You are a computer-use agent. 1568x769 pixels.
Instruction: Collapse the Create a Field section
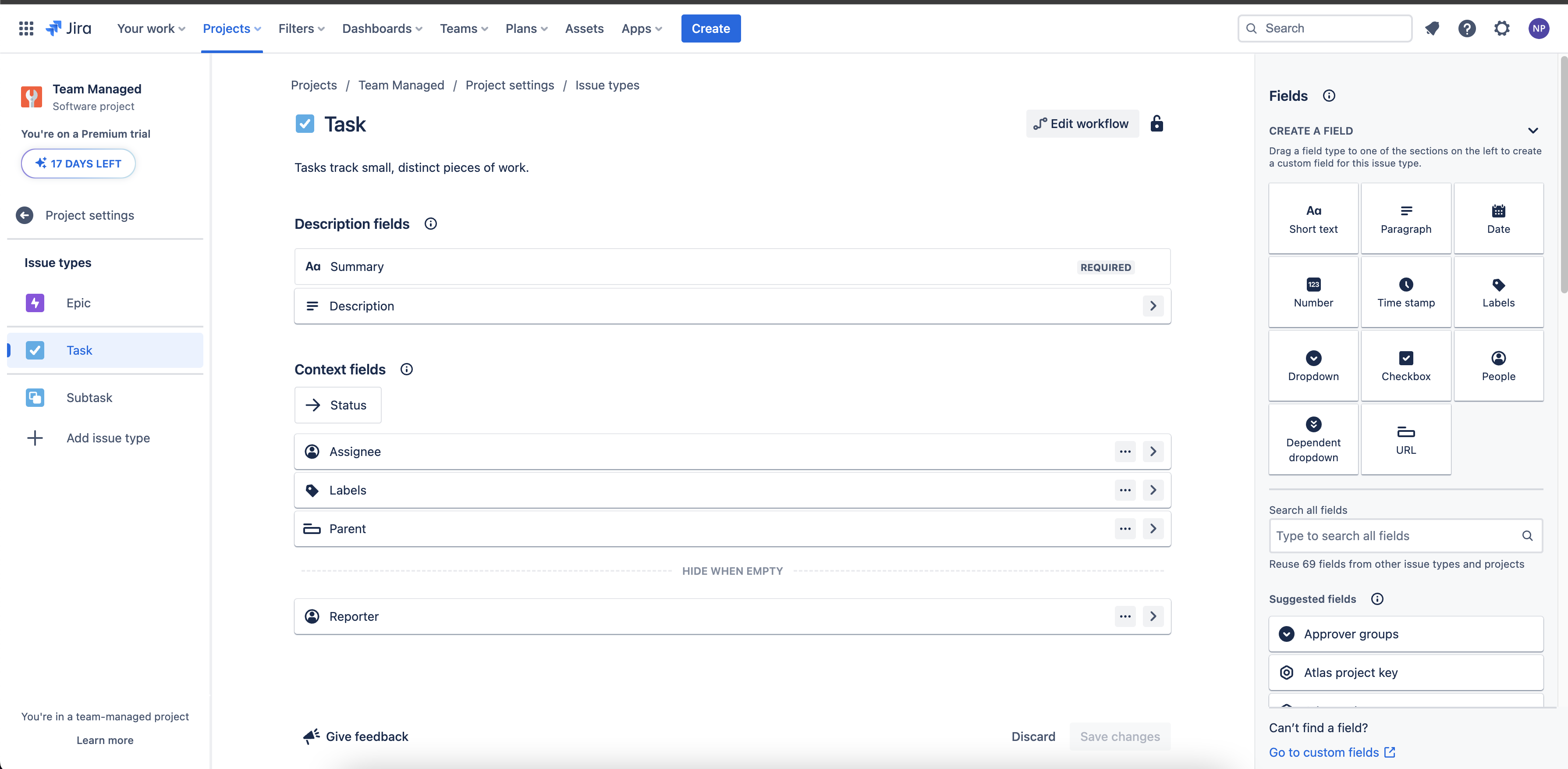pos(1533,130)
